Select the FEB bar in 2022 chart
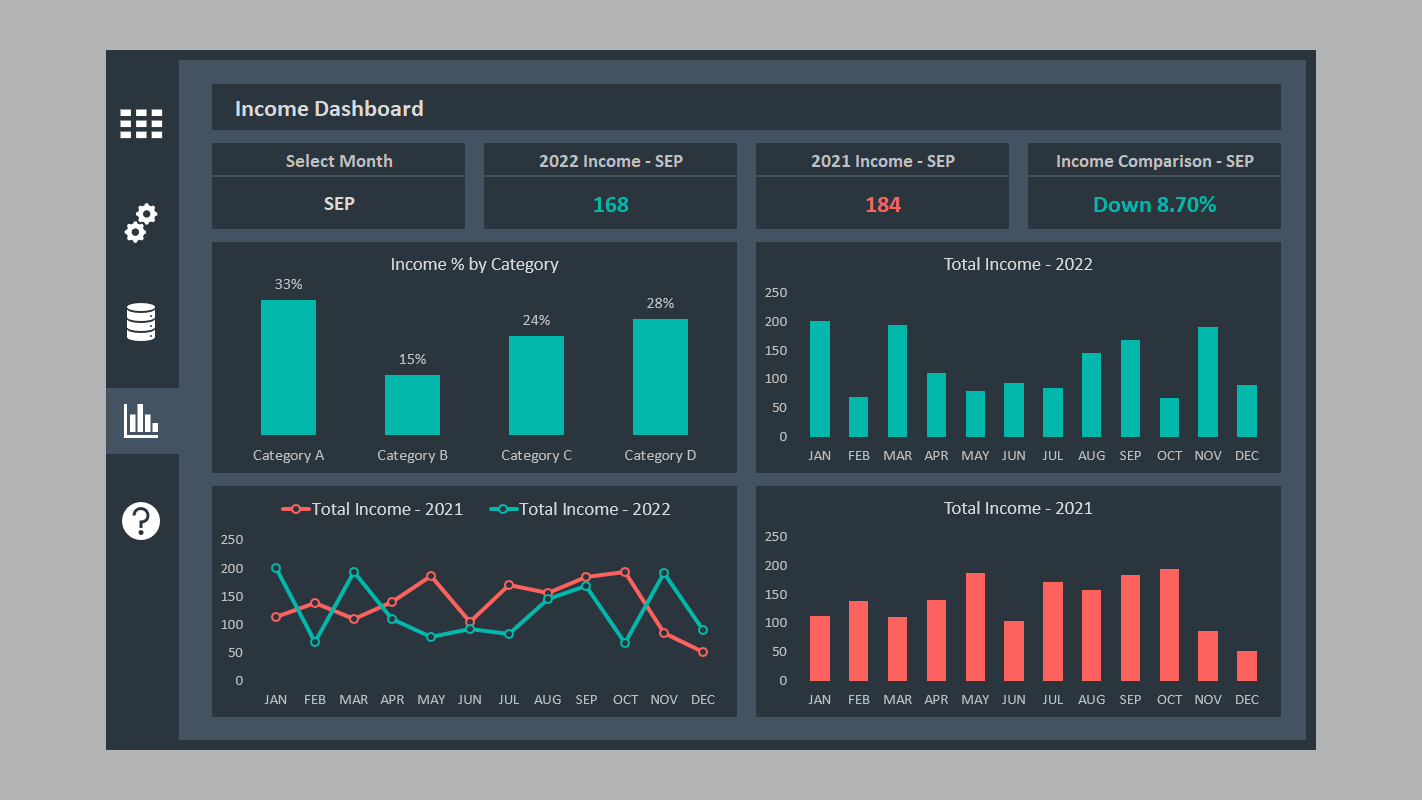Screen dimensions: 1422x800 pyautogui.click(x=859, y=417)
